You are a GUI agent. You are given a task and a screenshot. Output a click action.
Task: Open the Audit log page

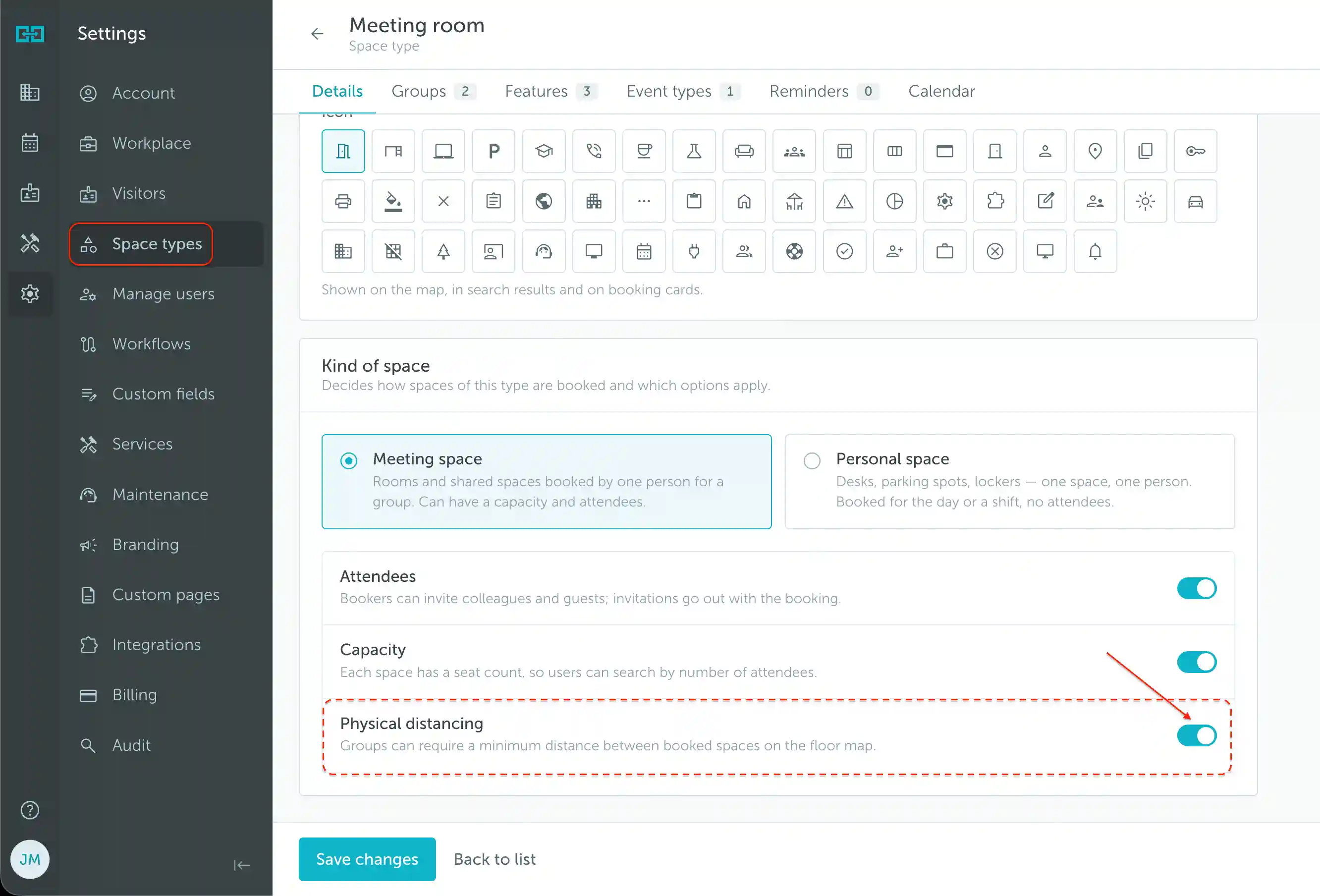(166, 745)
